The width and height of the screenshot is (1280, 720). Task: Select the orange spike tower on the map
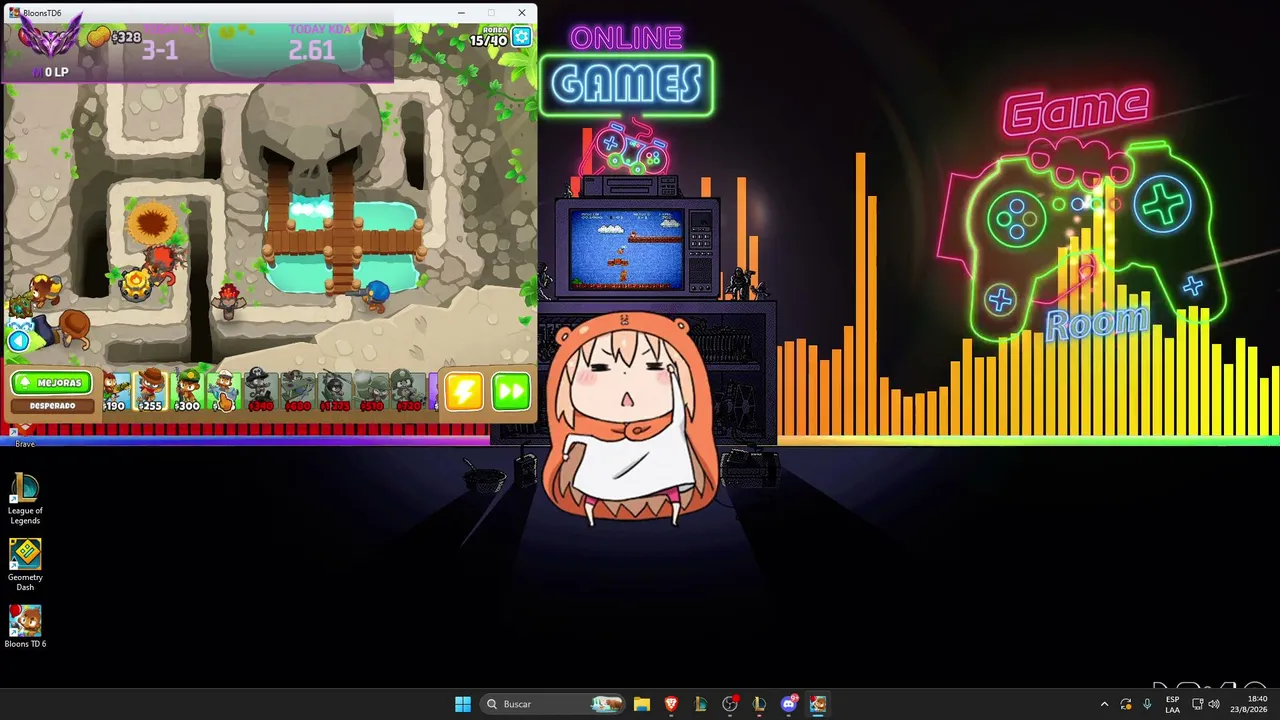(x=152, y=221)
